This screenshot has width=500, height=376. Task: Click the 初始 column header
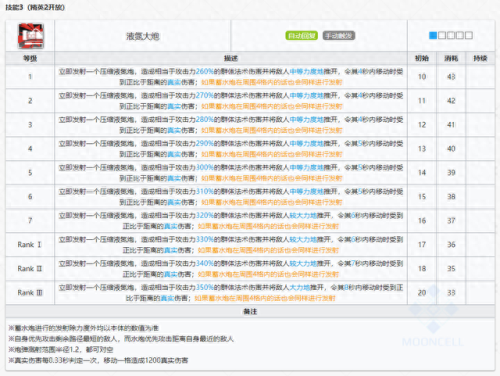pos(422,58)
